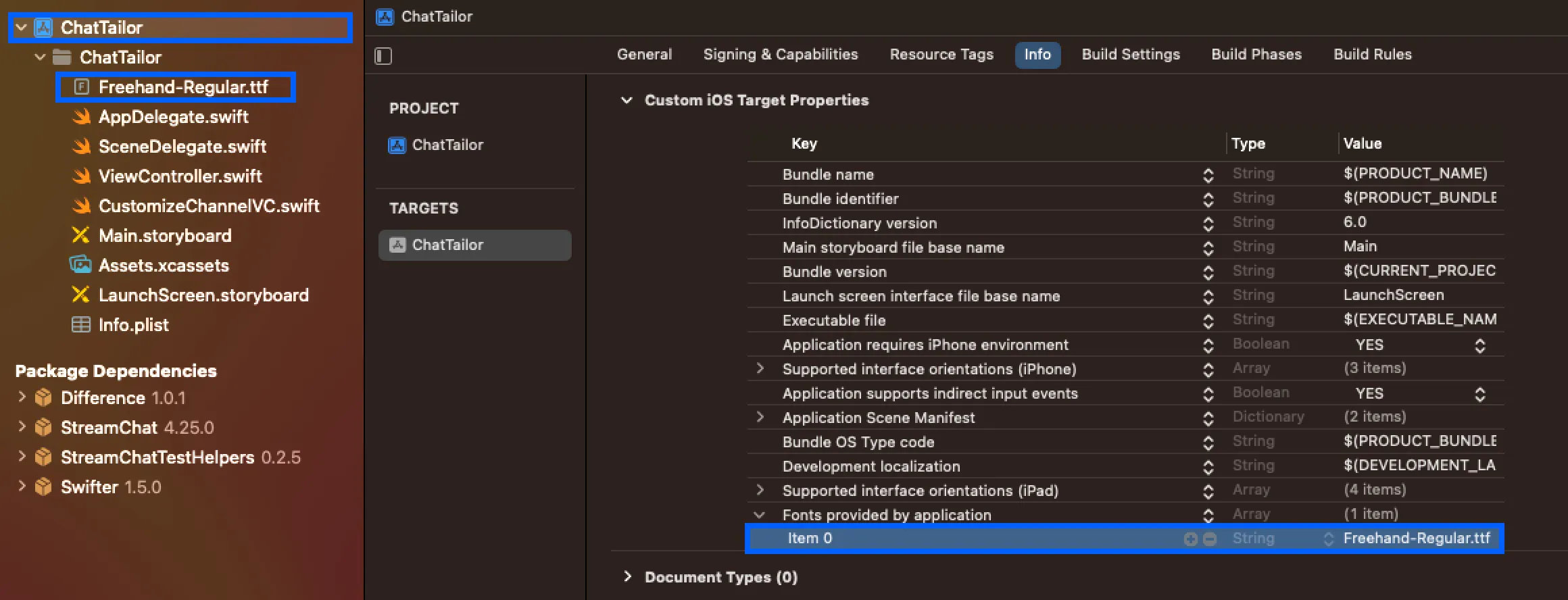
Task: Click the Main.storyboard file icon
Action: (80, 235)
